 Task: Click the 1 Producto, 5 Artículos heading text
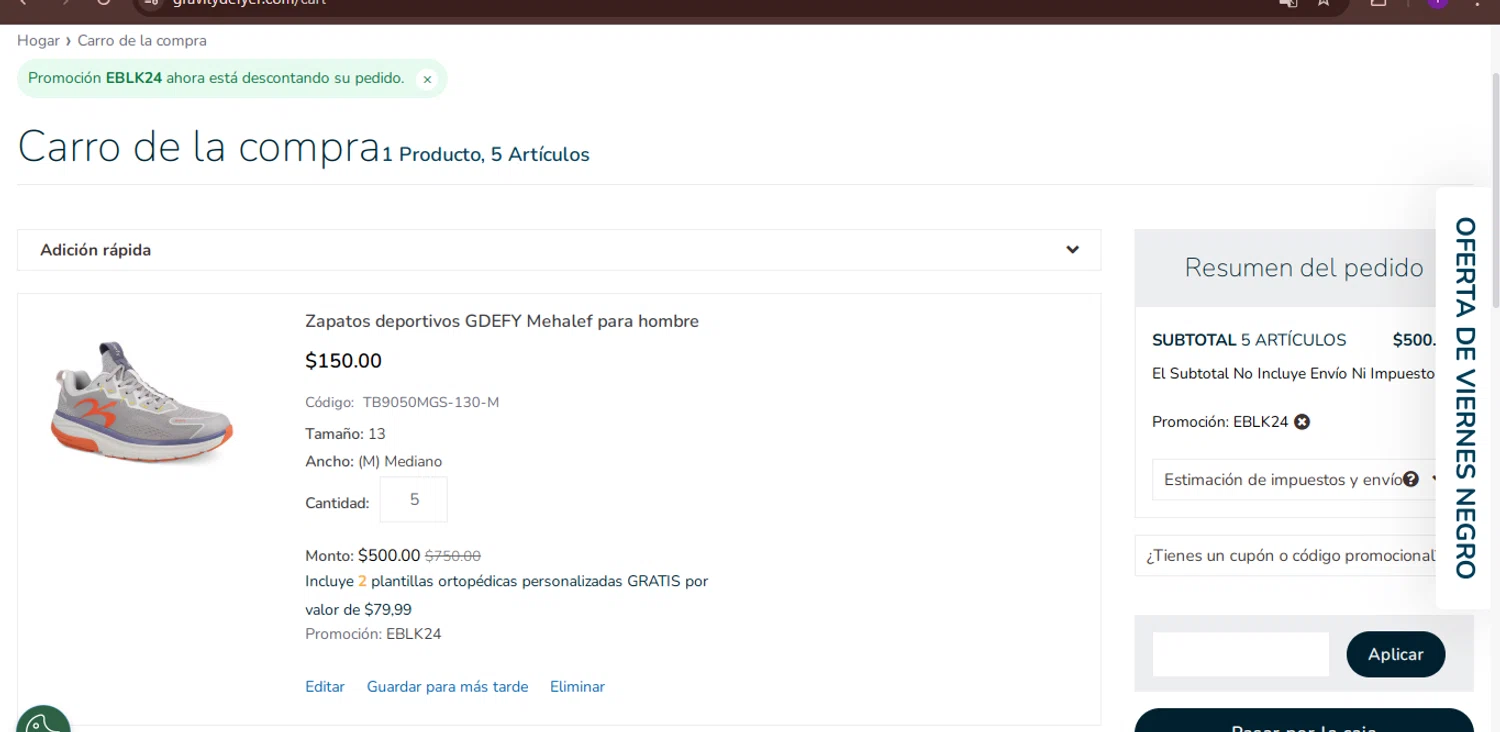coord(486,155)
